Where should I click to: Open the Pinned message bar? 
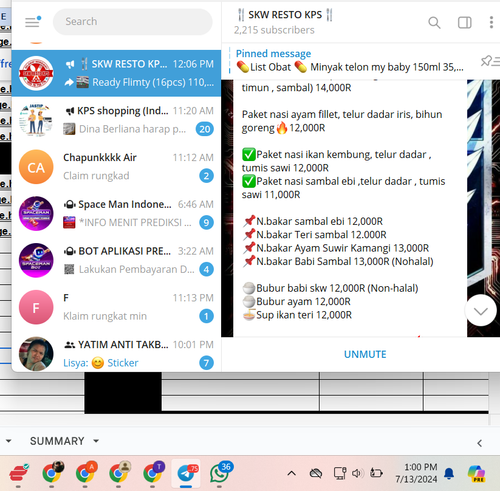[349, 61]
